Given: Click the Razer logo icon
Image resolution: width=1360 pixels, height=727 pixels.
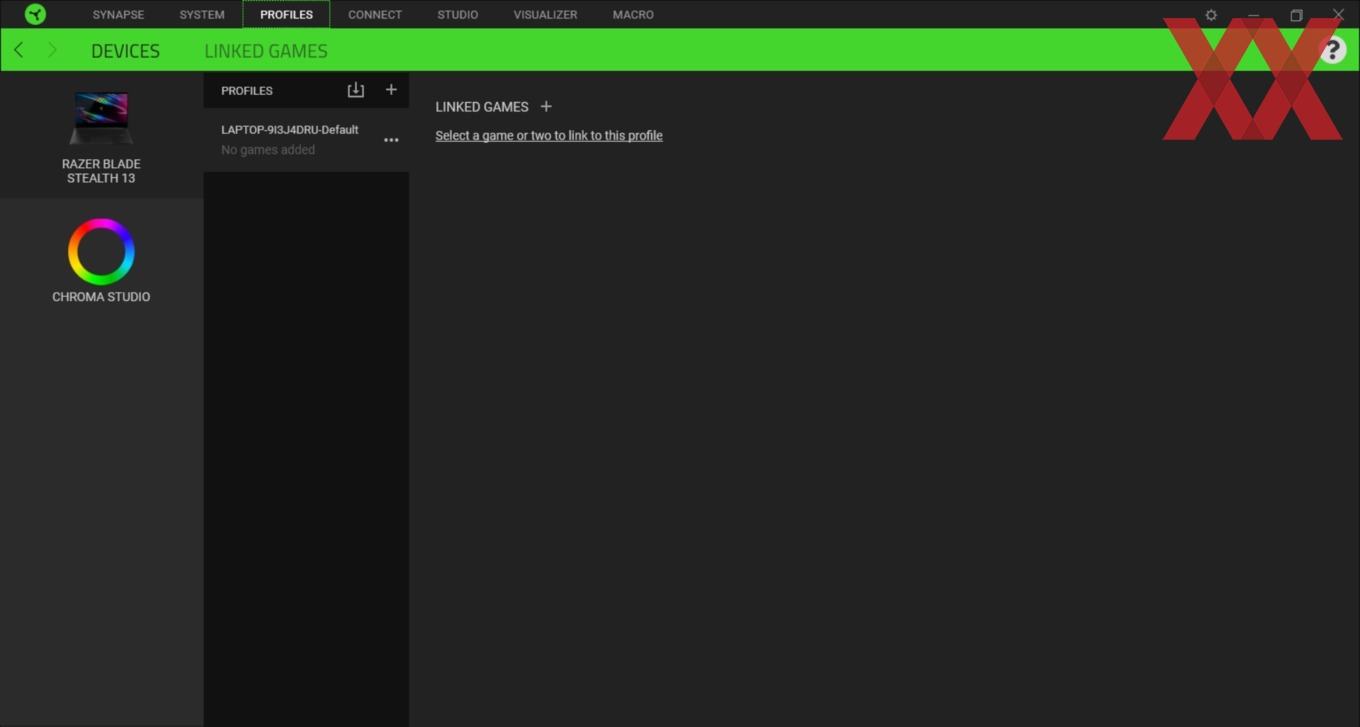Looking at the screenshot, I should pyautogui.click(x=35, y=14).
